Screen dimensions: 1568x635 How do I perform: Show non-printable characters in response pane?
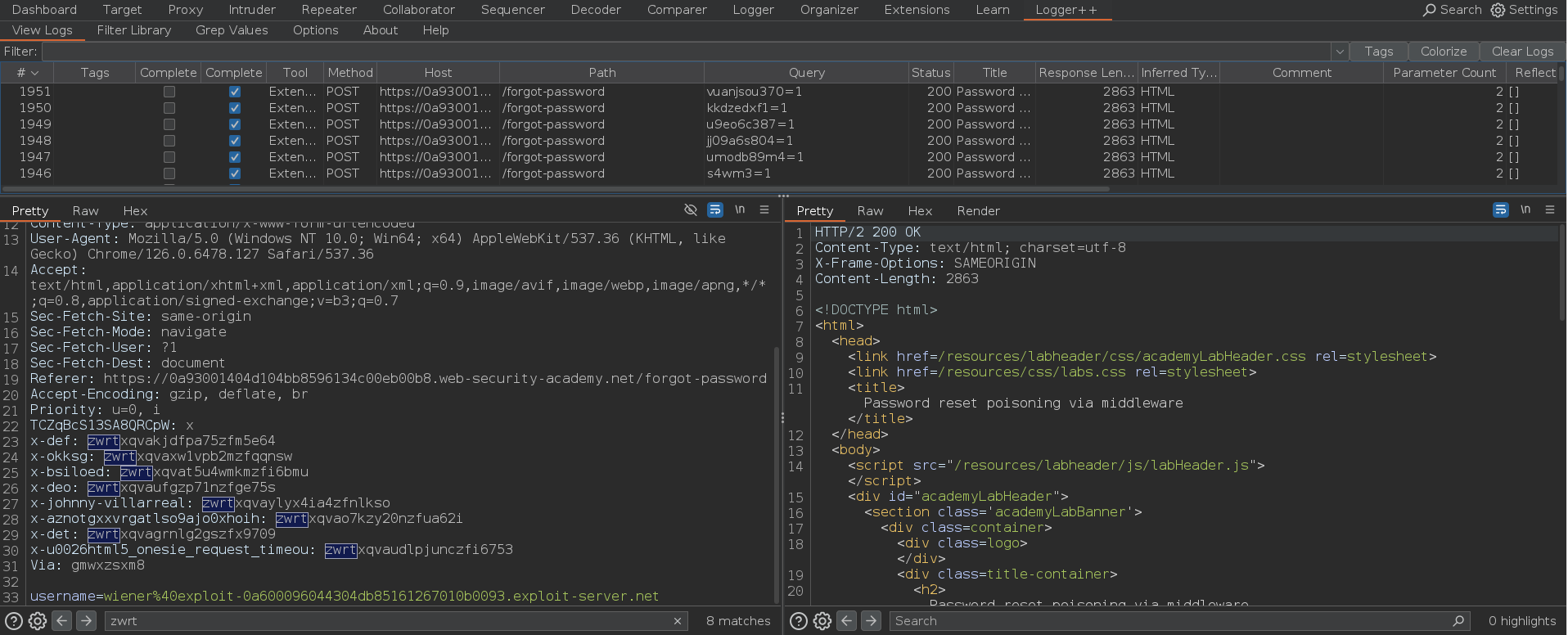[x=1525, y=210]
